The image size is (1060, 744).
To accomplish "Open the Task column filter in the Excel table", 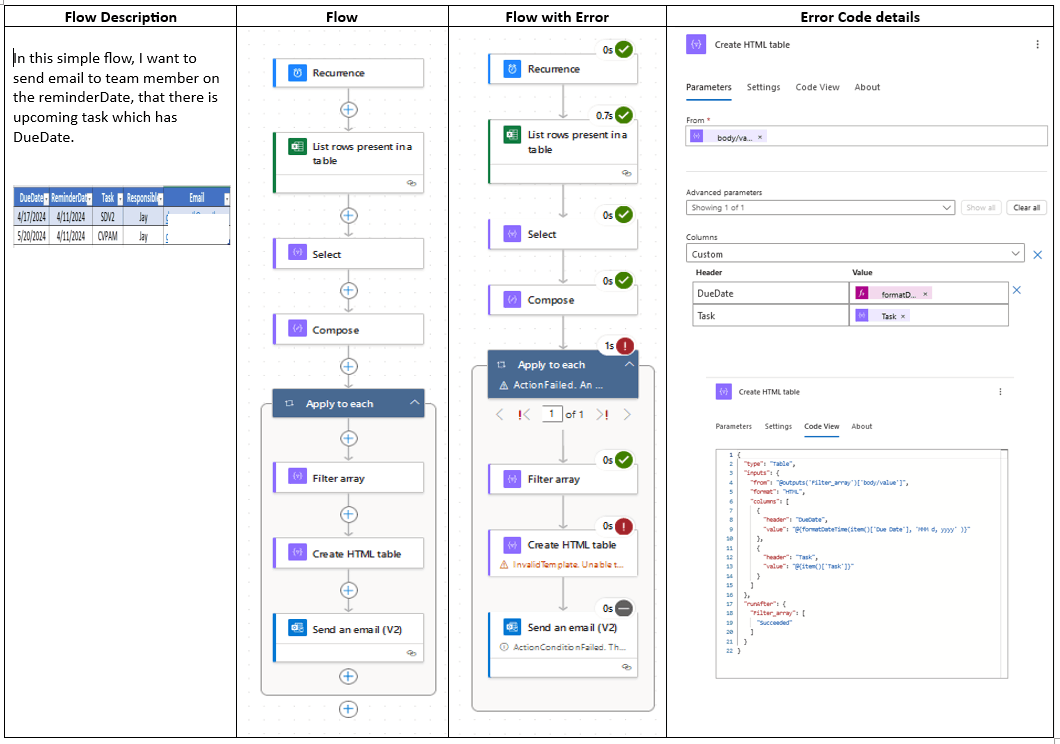I will tap(120, 199).
